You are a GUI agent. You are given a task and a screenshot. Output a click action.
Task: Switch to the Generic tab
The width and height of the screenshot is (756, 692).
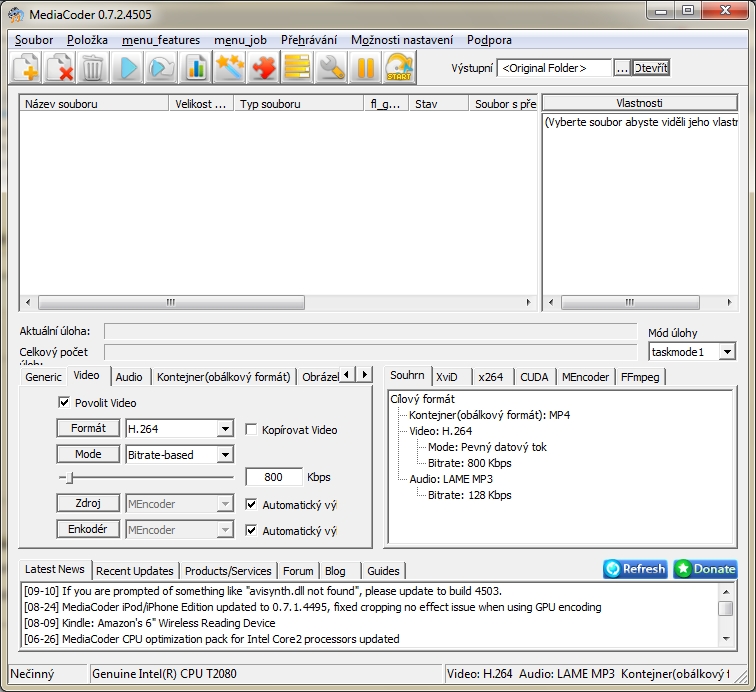[x=43, y=377]
